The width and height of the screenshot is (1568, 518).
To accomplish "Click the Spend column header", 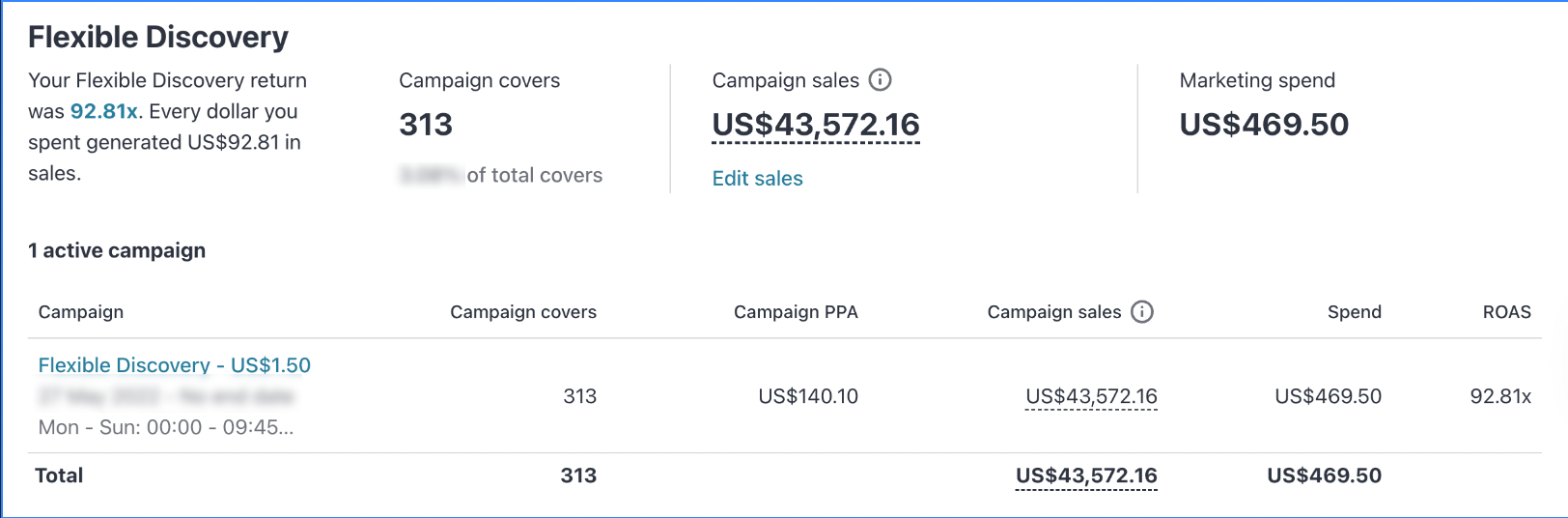I will coord(1354,312).
